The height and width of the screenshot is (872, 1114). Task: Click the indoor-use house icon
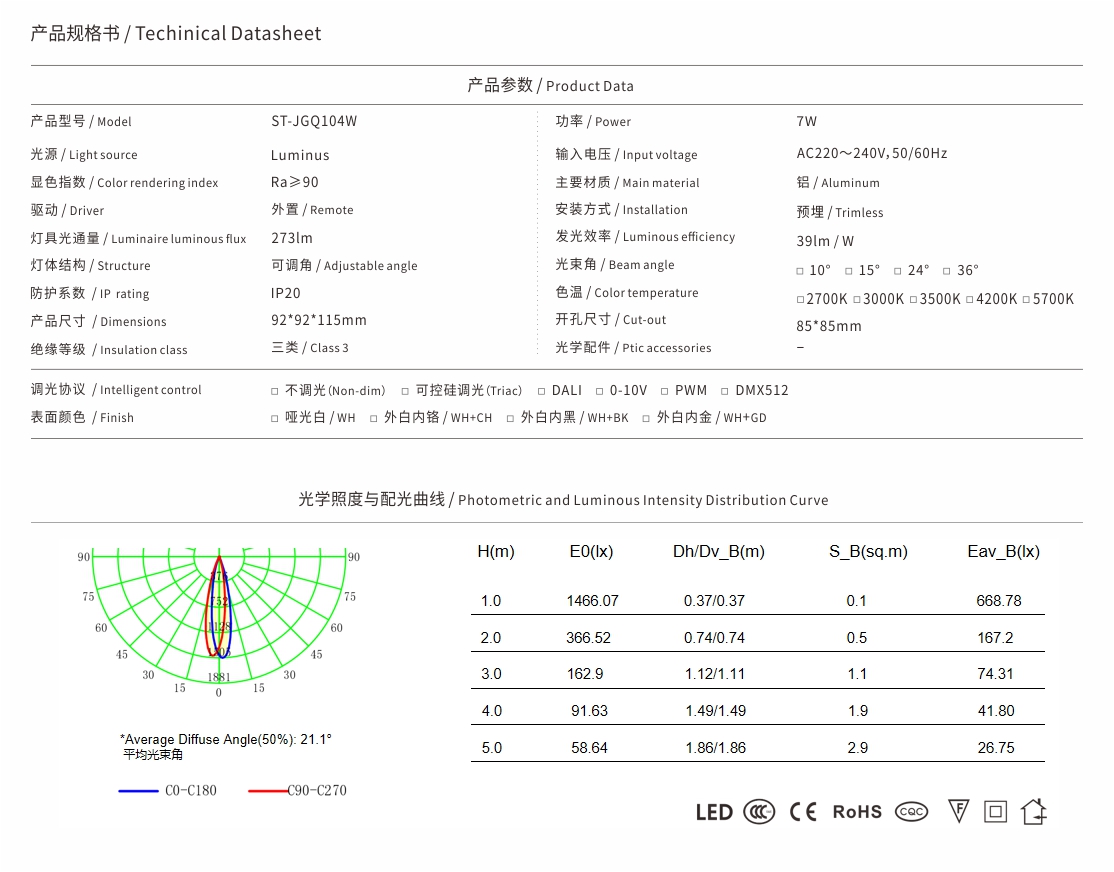(x=1033, y=811)
